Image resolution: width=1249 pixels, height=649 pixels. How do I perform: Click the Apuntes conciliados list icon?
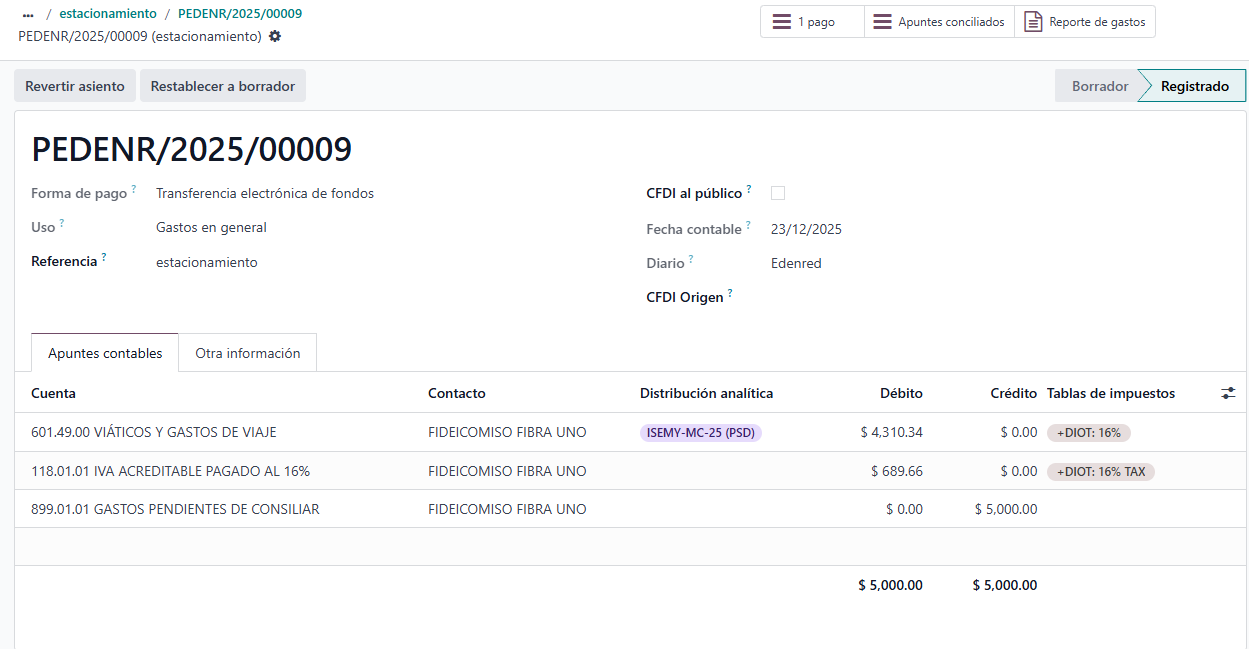pos(882,22)
